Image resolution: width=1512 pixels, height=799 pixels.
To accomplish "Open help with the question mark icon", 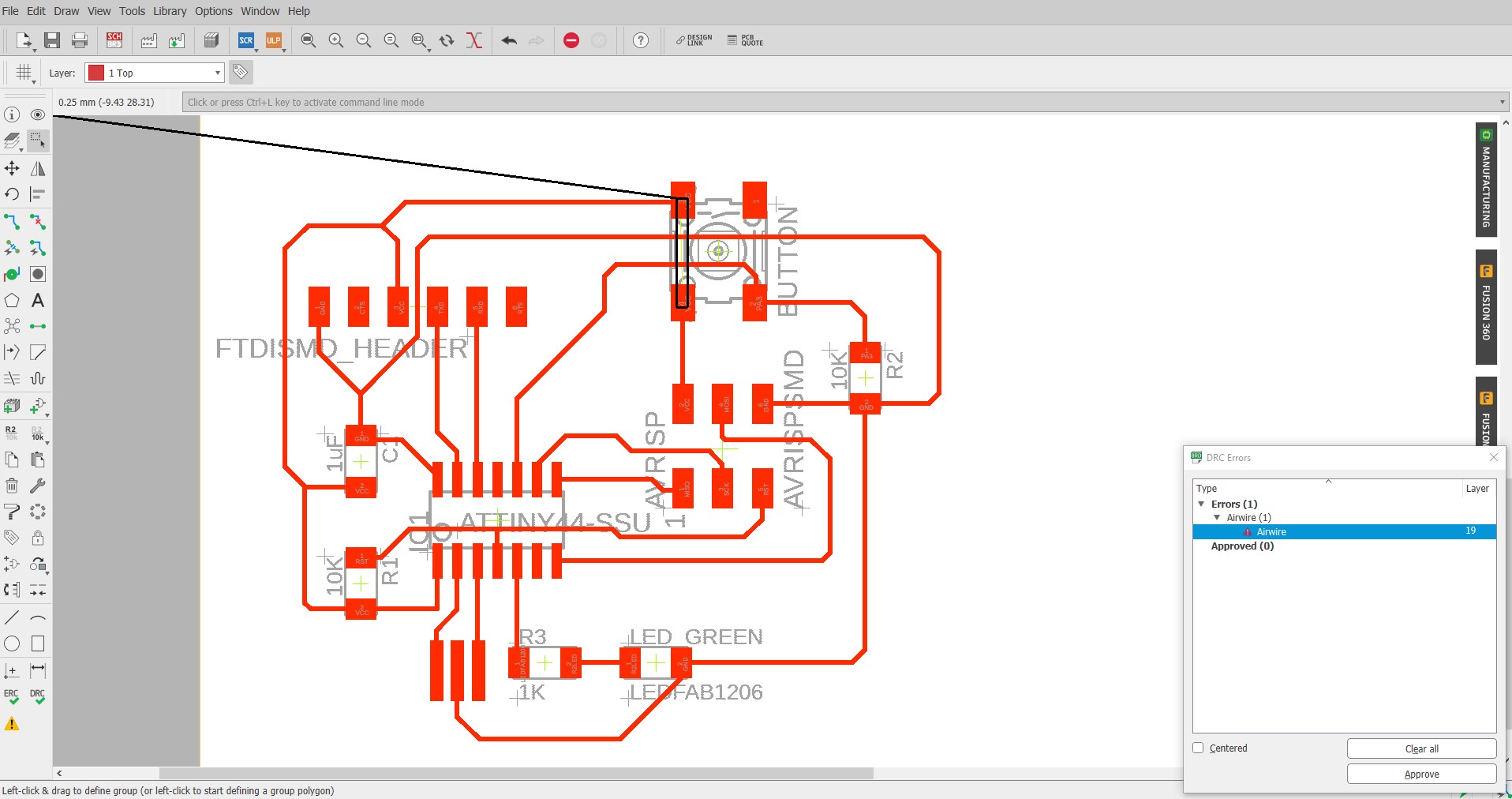I will (641, 40).
